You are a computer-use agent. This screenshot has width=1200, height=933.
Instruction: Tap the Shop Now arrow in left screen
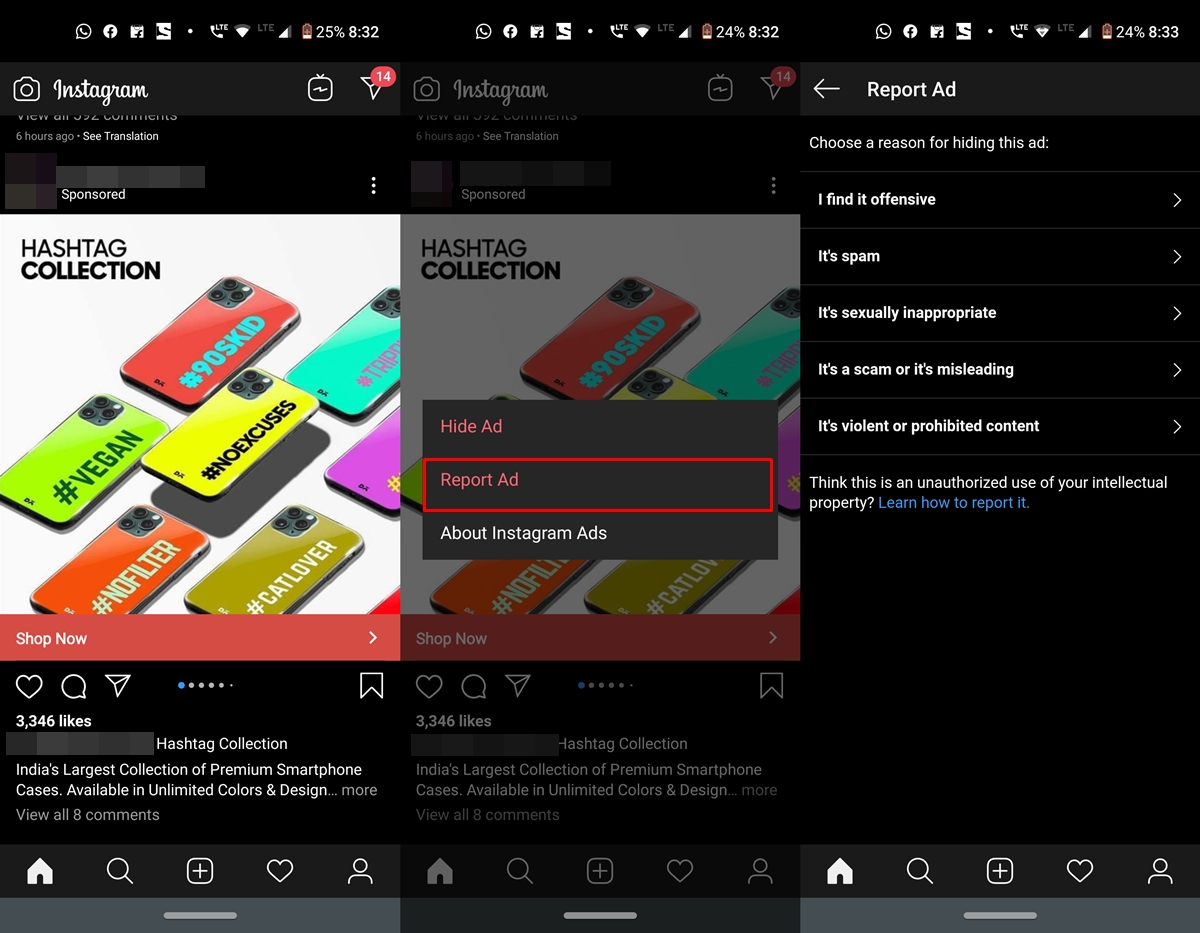click(373, 638)
